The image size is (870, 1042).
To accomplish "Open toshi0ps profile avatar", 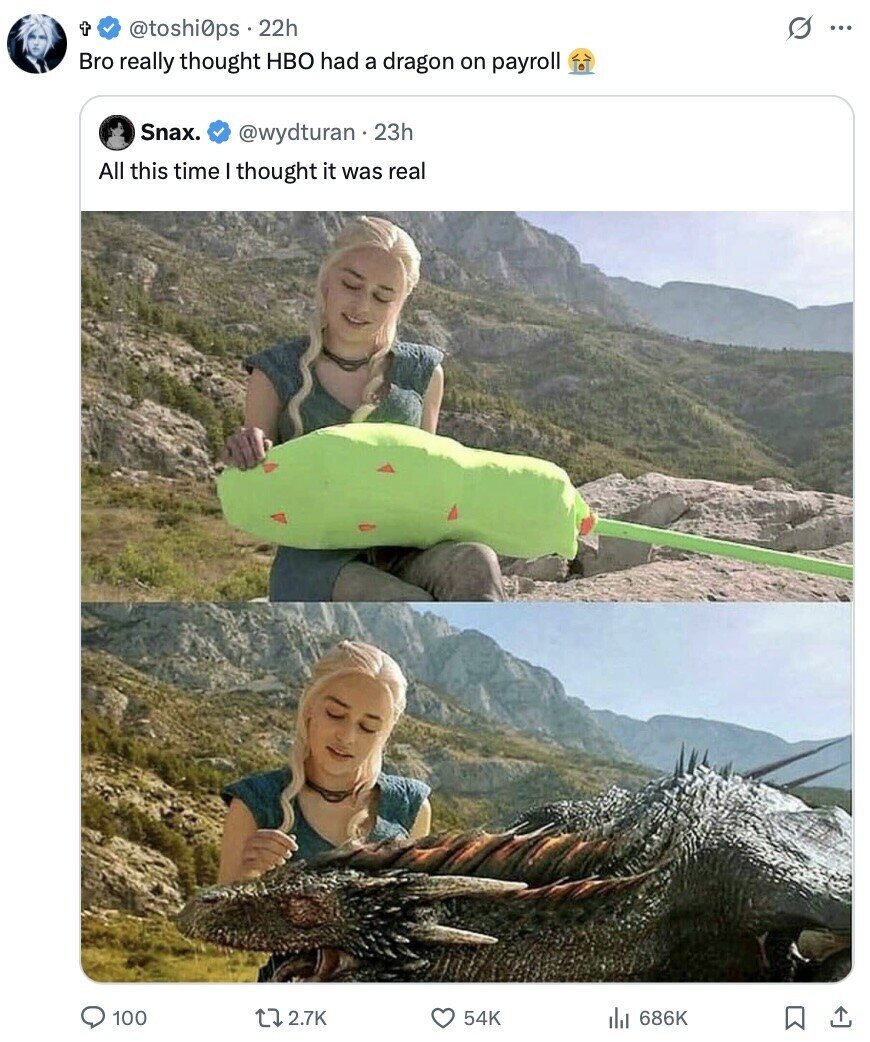I will click(37, 43).
